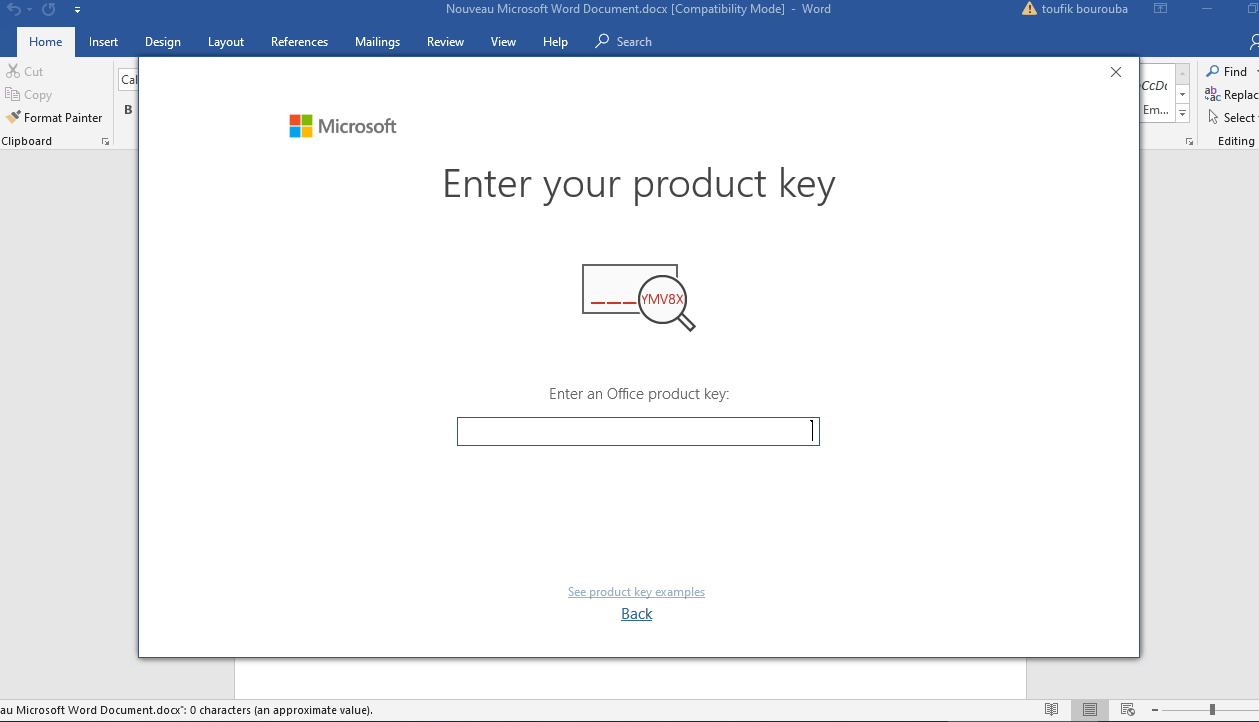Click the character count in status bar
1259x722 pixels.
tap(187, 710)
